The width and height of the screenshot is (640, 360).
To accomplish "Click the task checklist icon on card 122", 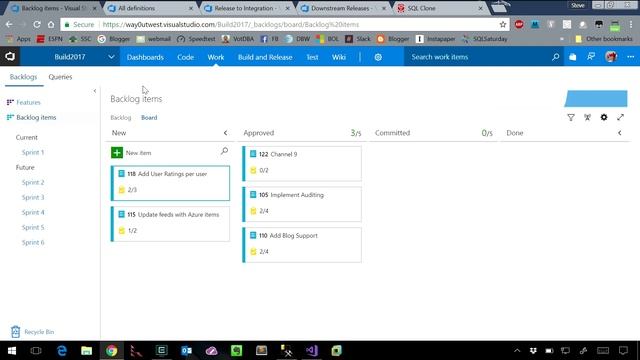I will (253, 170).
